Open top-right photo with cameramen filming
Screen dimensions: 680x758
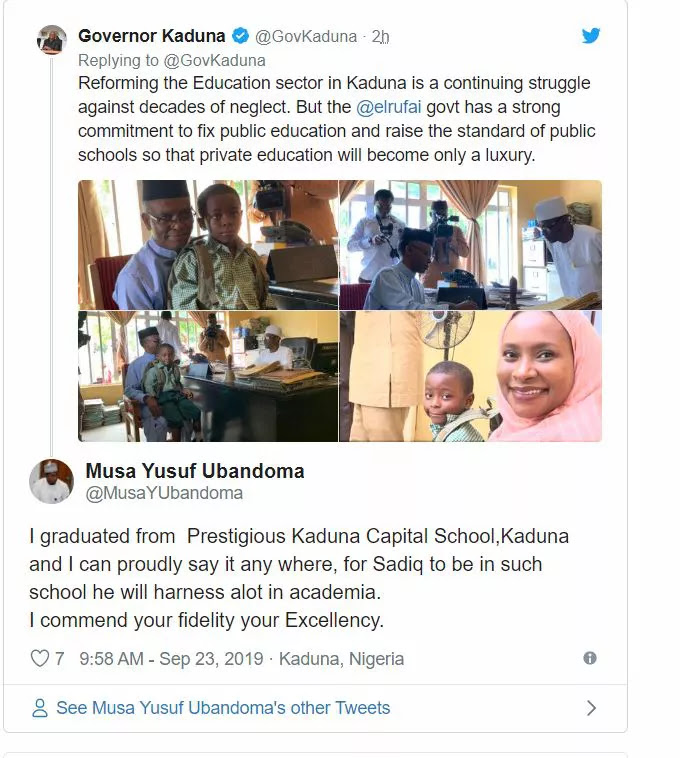pos(471,245)
